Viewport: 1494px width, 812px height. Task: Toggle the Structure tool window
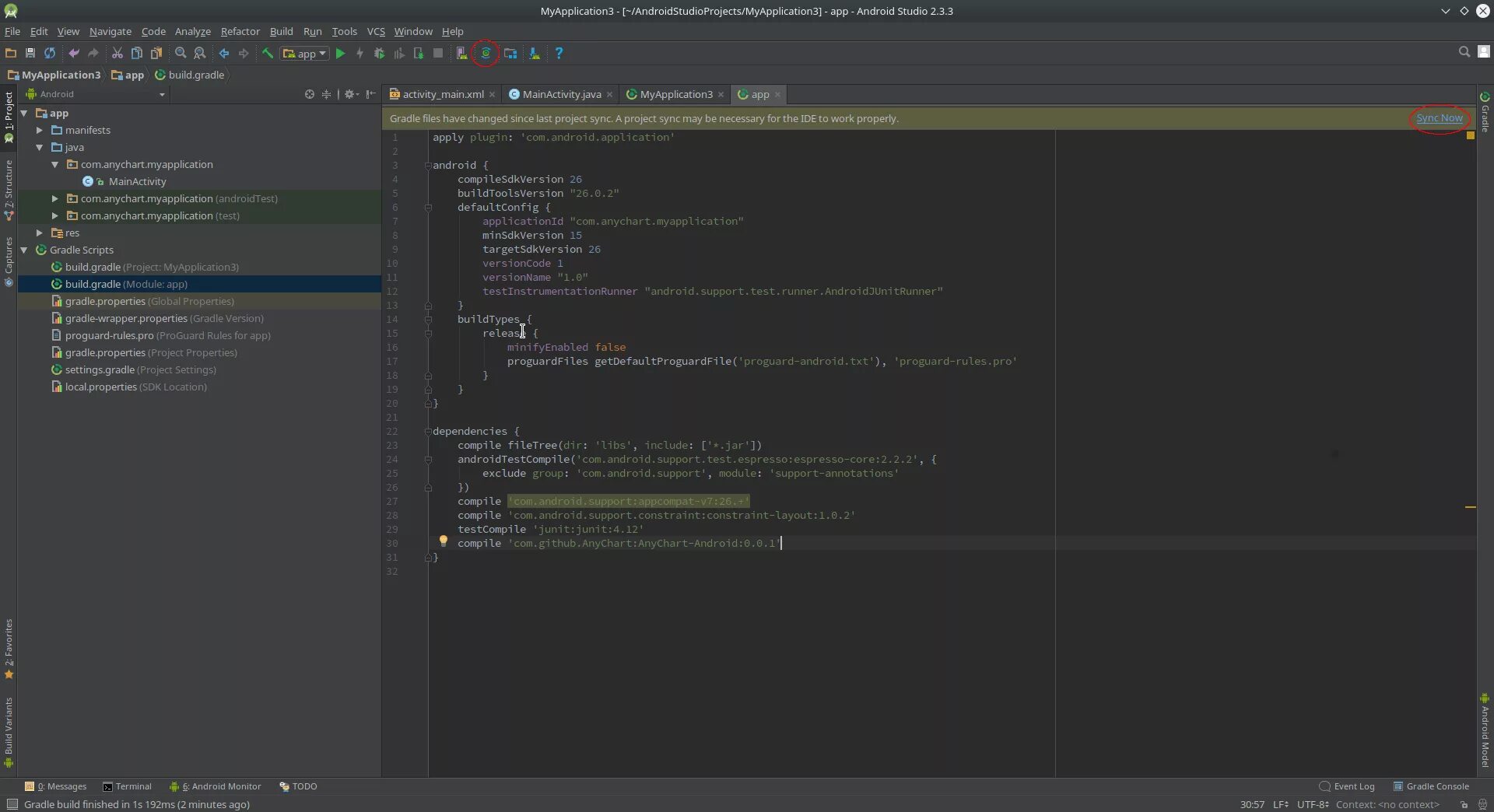pos(9,191)
